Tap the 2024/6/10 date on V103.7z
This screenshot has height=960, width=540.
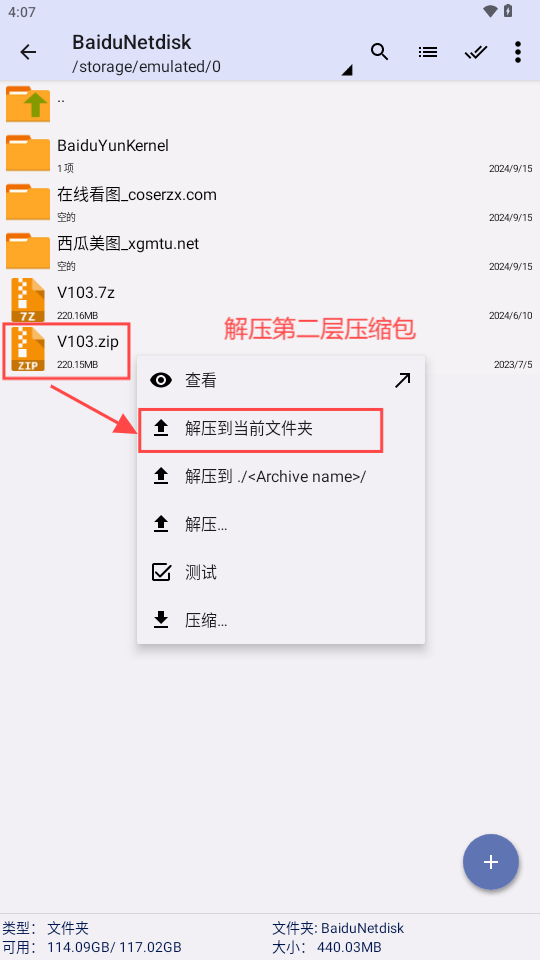[x=511, y=315]
